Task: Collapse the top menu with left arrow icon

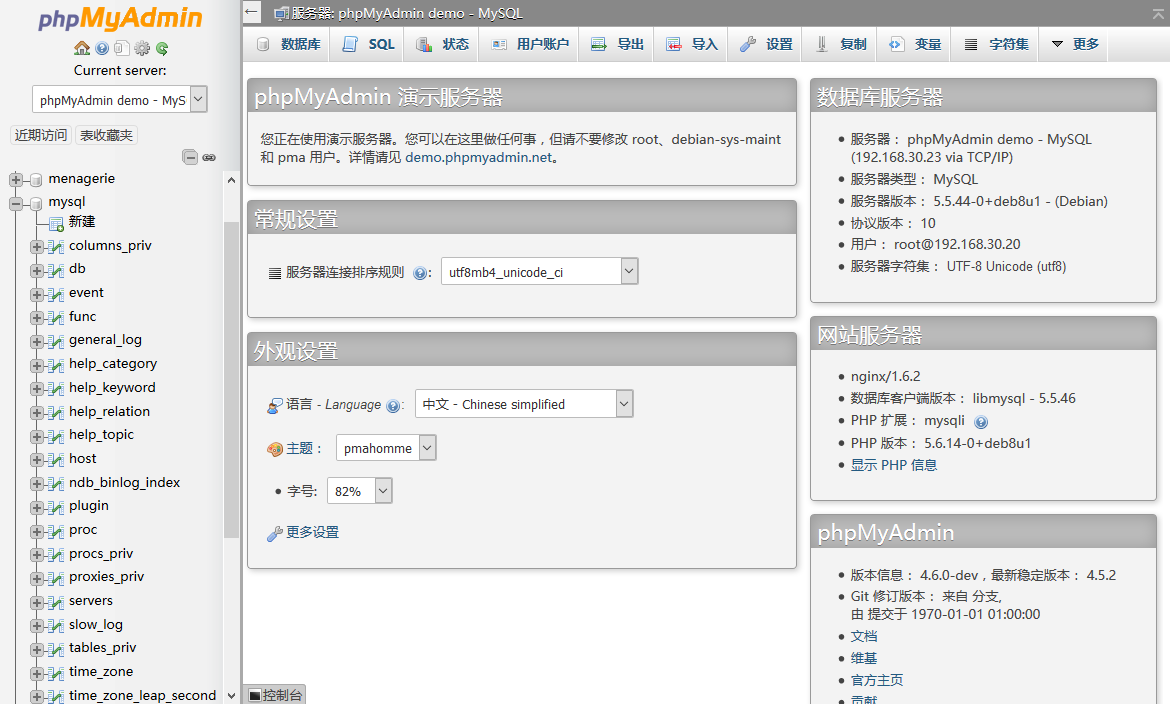Action: tap(253, 13)
